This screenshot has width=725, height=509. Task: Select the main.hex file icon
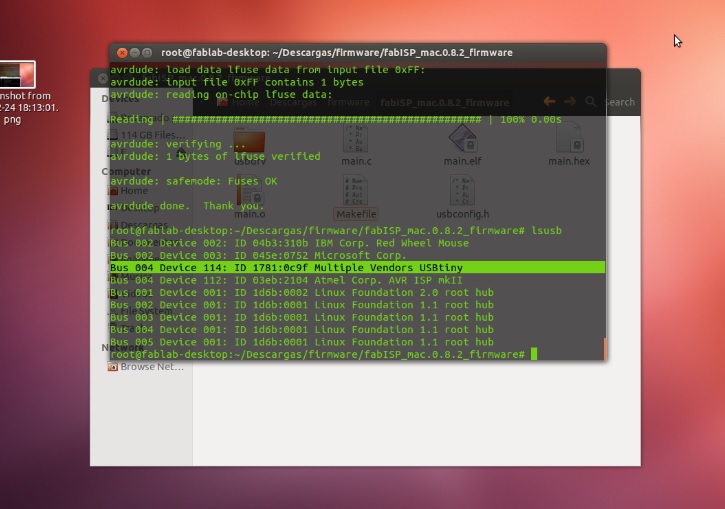[x=569, y=139]
